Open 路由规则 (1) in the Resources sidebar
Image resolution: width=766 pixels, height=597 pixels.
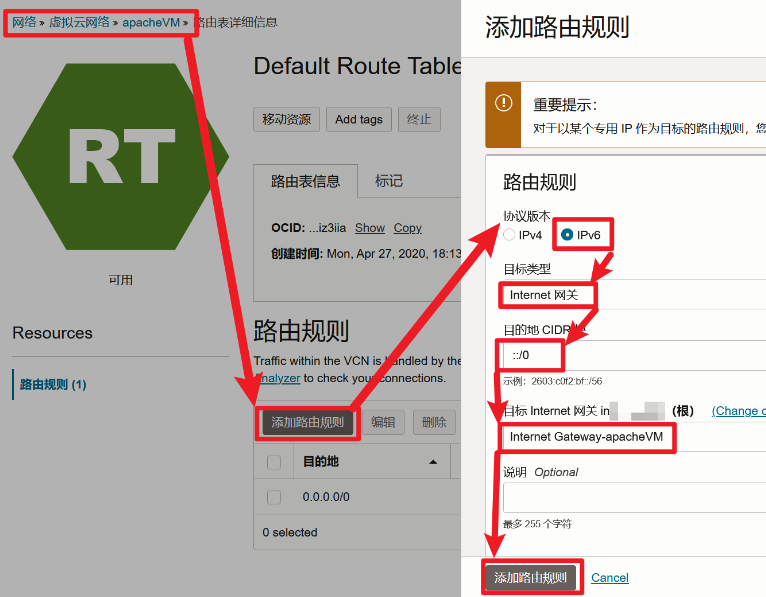pyautogui.click(x=53, y=384)
